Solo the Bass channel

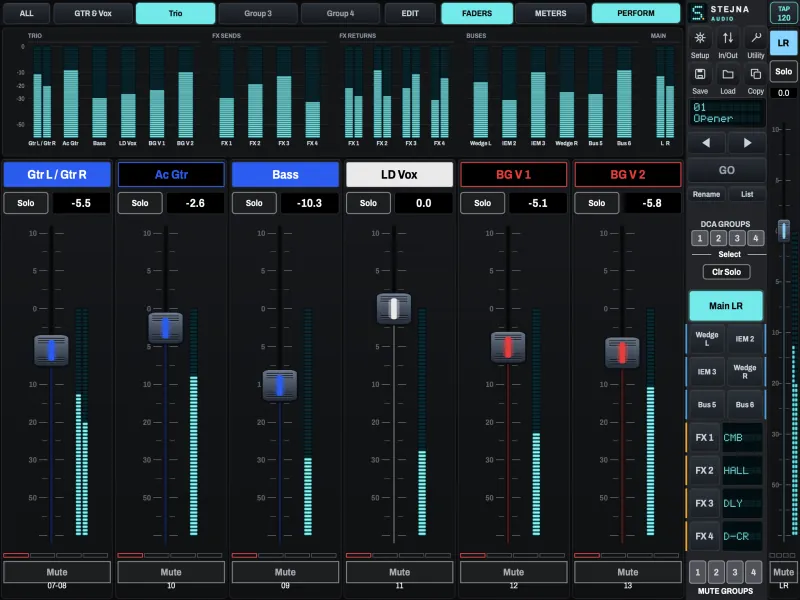click(254, 203)
